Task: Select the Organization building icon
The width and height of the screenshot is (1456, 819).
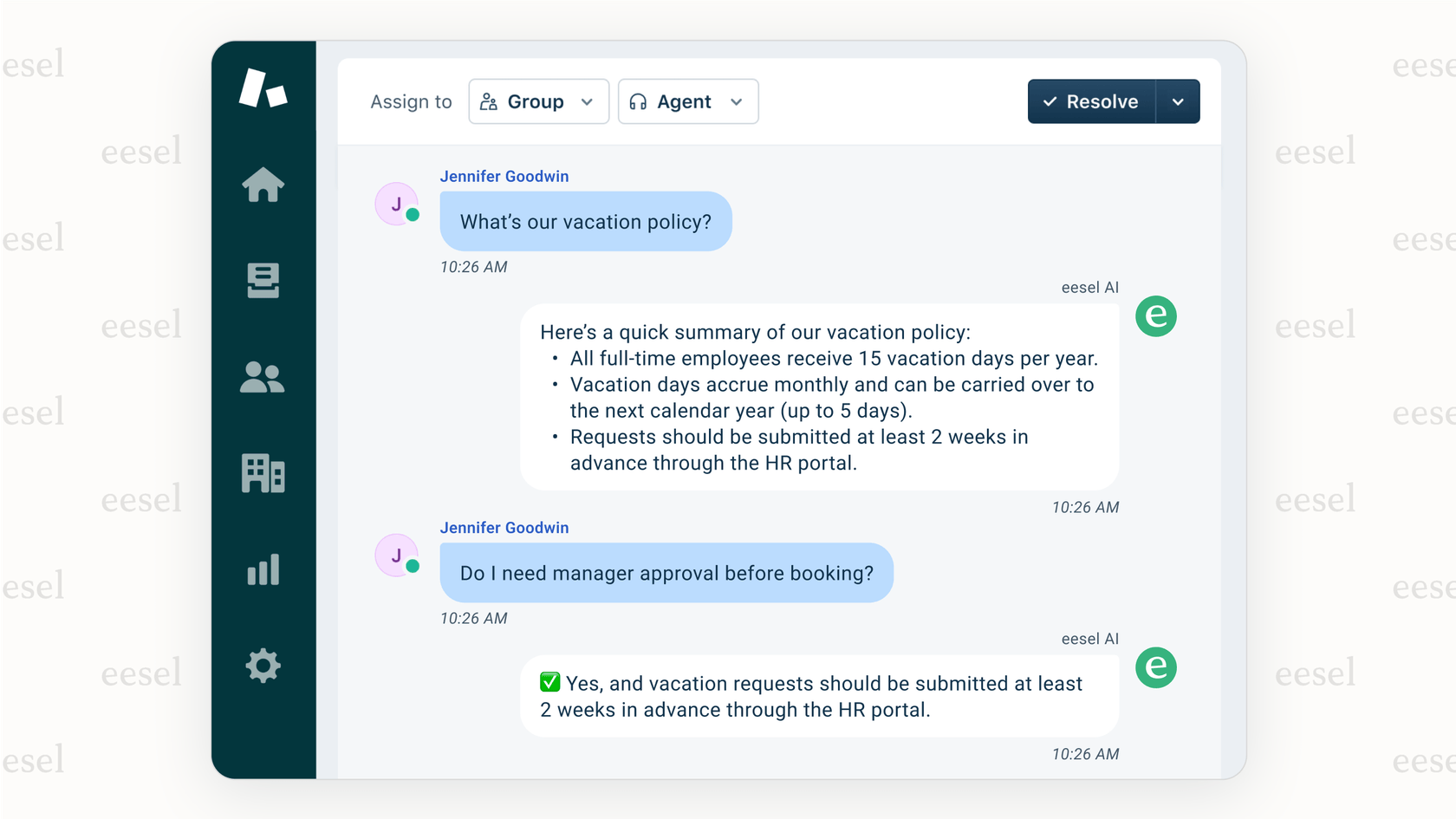Action: (263, 474)
